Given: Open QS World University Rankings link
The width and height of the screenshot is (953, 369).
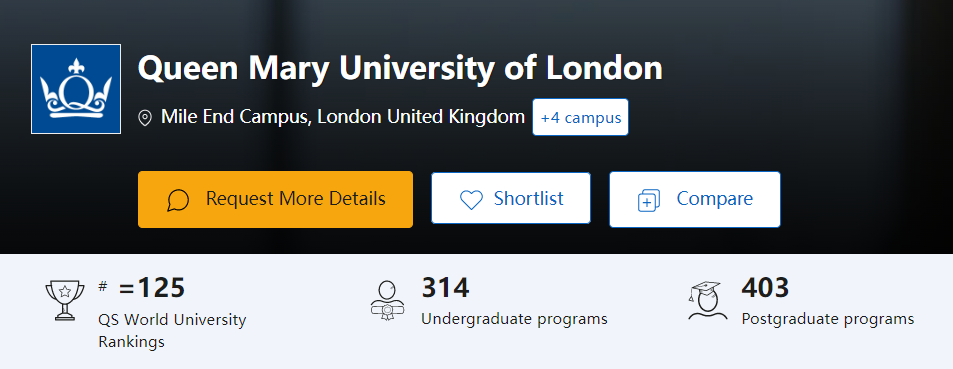Looking at the screenshot, I should 172,331.
